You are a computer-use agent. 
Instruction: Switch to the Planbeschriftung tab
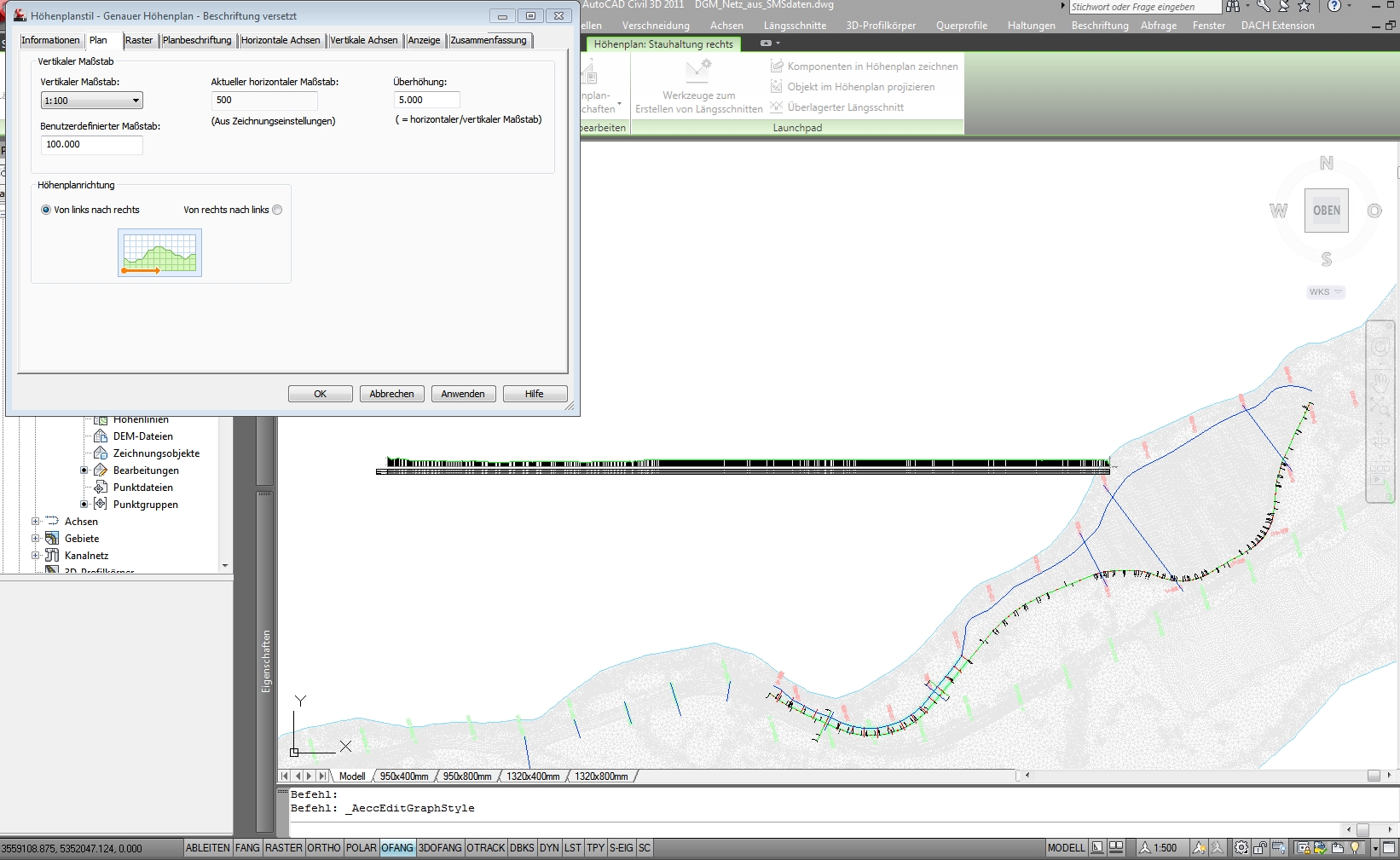(197, 40)
